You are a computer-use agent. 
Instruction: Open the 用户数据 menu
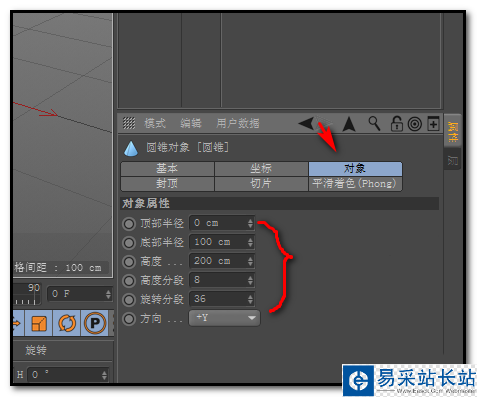click(238, 123)
